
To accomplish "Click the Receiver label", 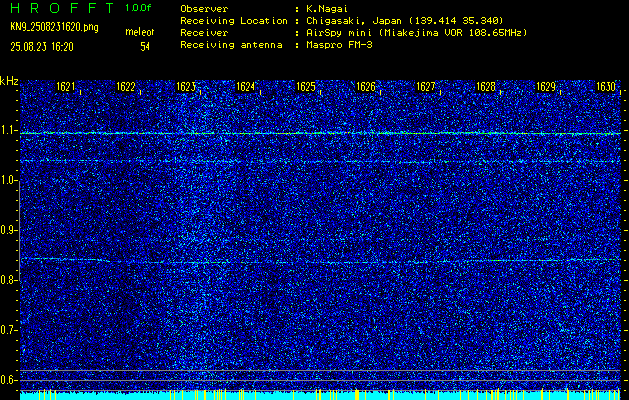I will [204, 32].
